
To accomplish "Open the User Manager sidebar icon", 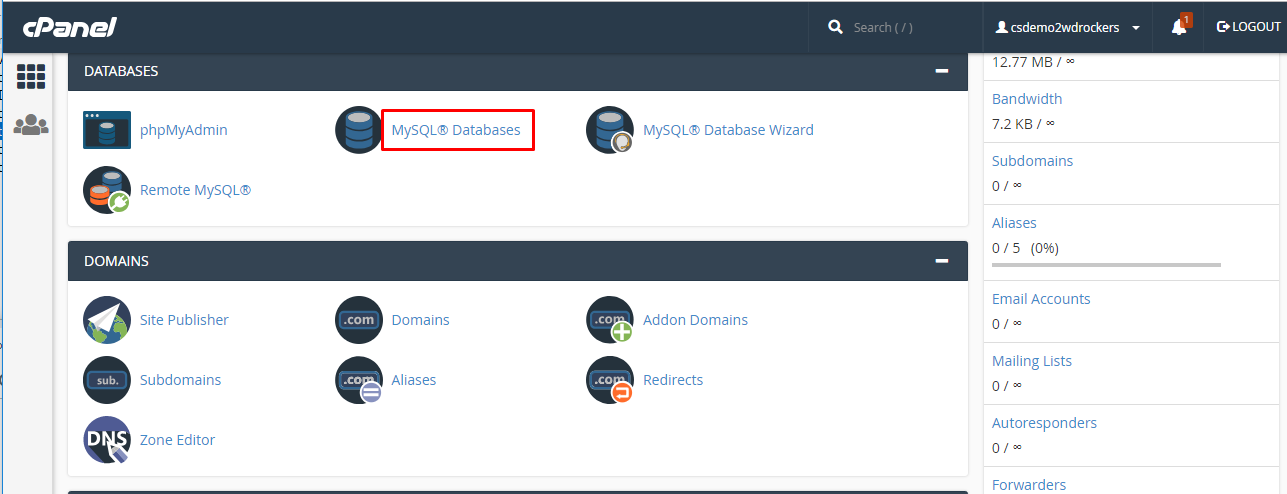I will coord(31,125).
